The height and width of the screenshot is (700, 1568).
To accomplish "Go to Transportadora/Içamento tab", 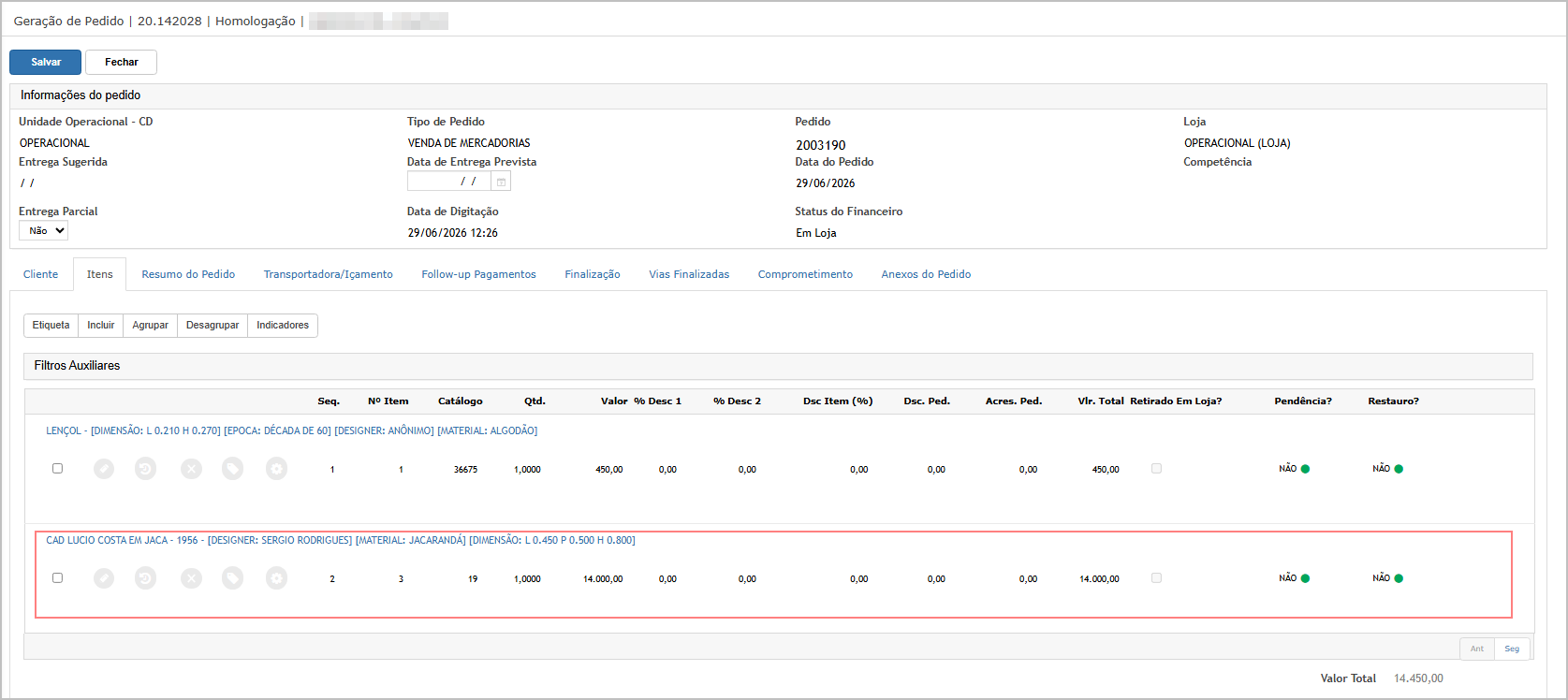I will (329, 274).
